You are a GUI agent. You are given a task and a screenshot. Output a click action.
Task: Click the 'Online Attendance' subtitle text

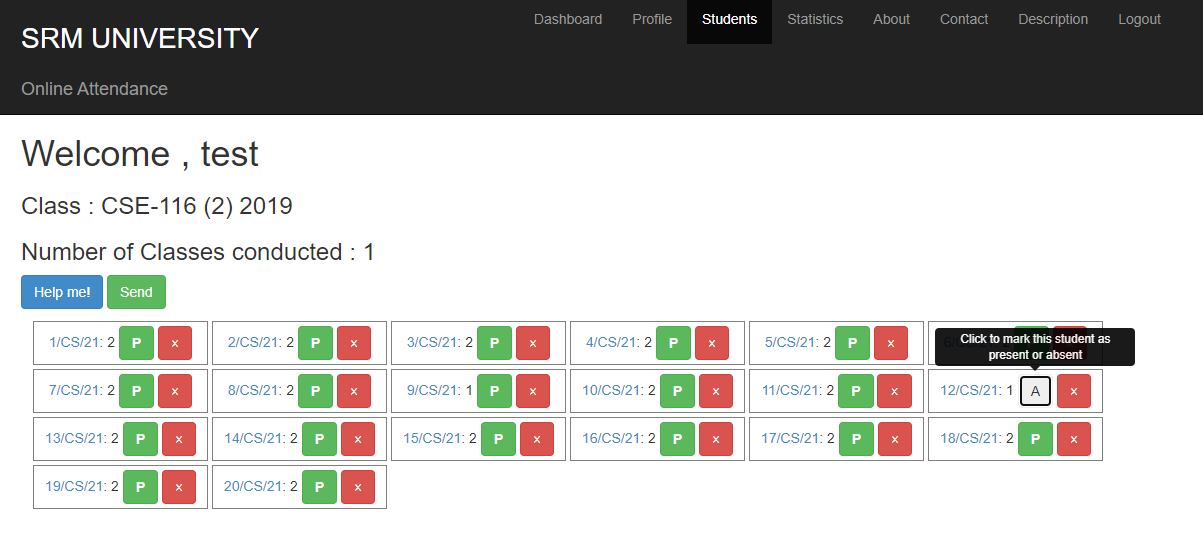(x=95, y=89)
